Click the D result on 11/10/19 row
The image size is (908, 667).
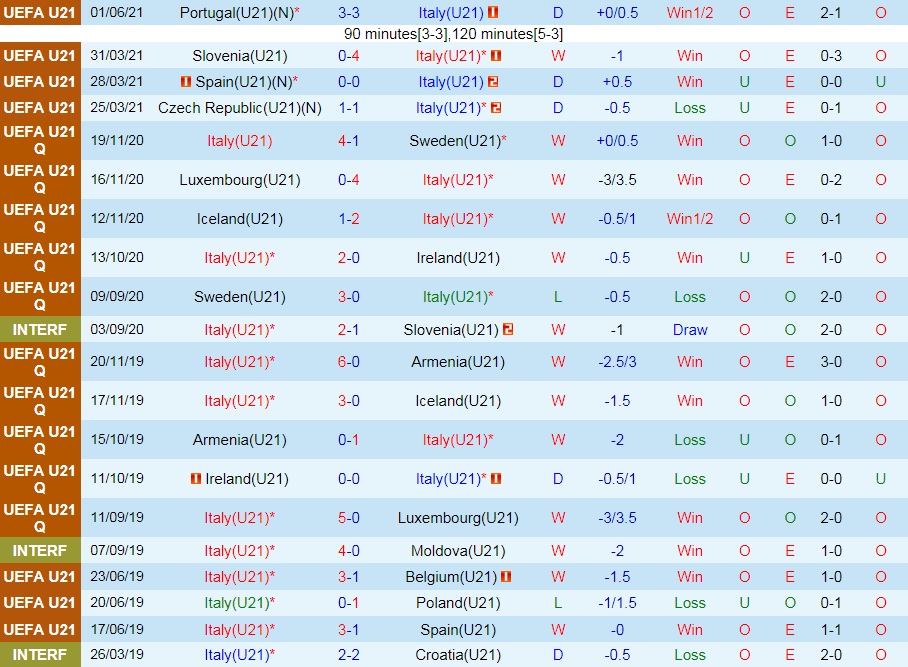[558, 478]
